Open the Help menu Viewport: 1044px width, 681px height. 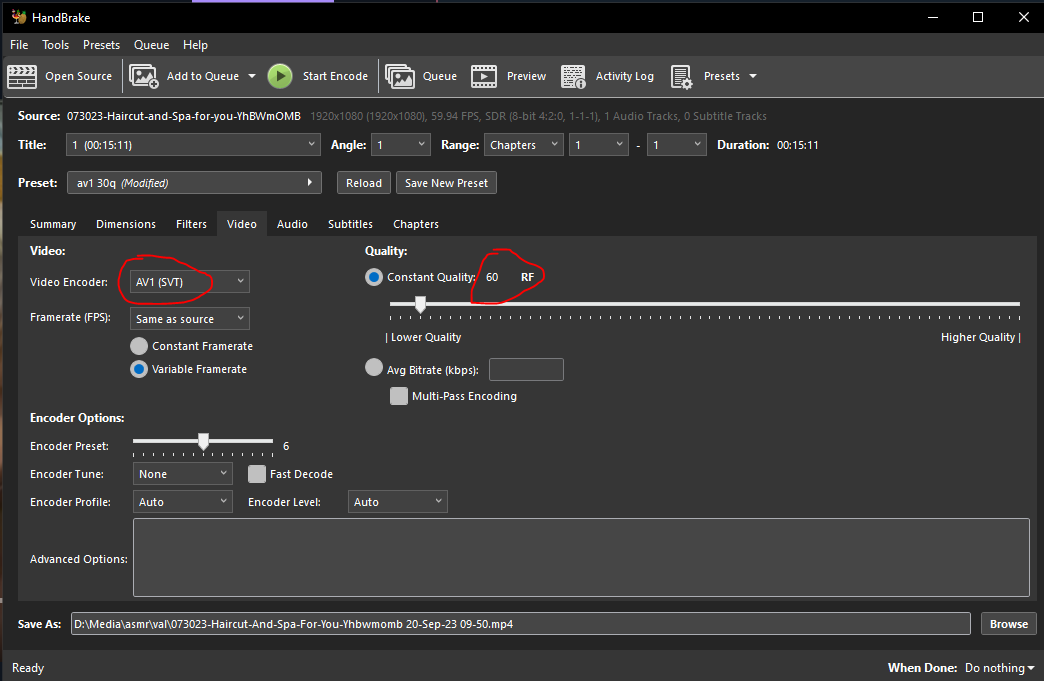point(195,45)
